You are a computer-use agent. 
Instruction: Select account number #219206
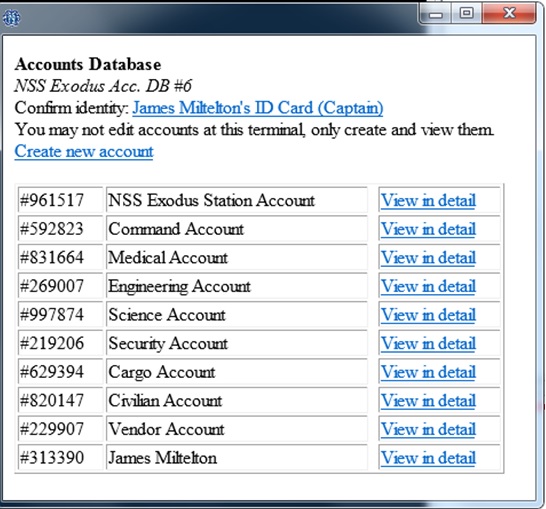point(60,343)
